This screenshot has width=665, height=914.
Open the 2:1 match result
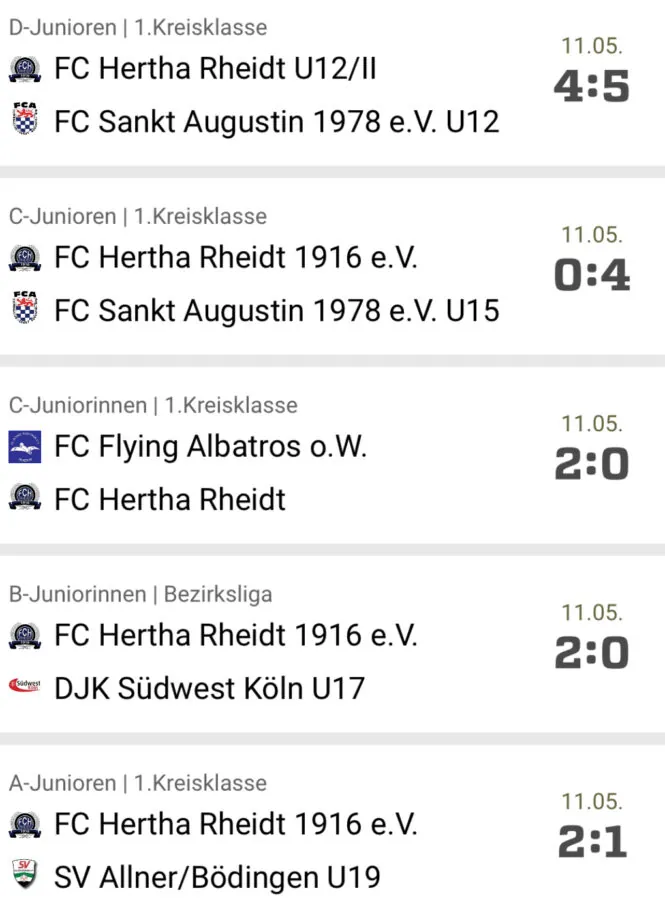tap(592, 842)
